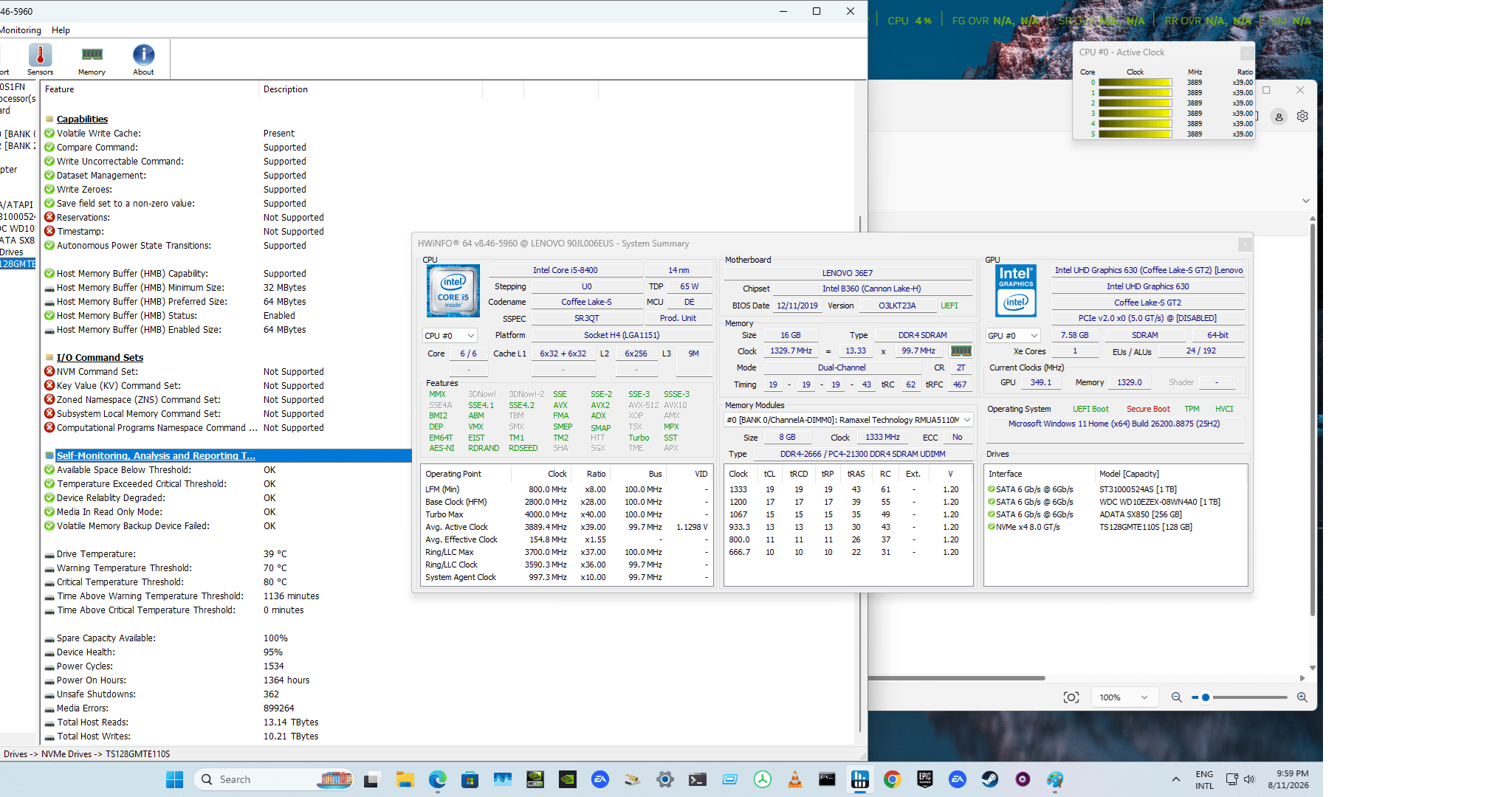Launch VLC media player from the taskbar
The image size is (1512, 797).
pos(795,779)
